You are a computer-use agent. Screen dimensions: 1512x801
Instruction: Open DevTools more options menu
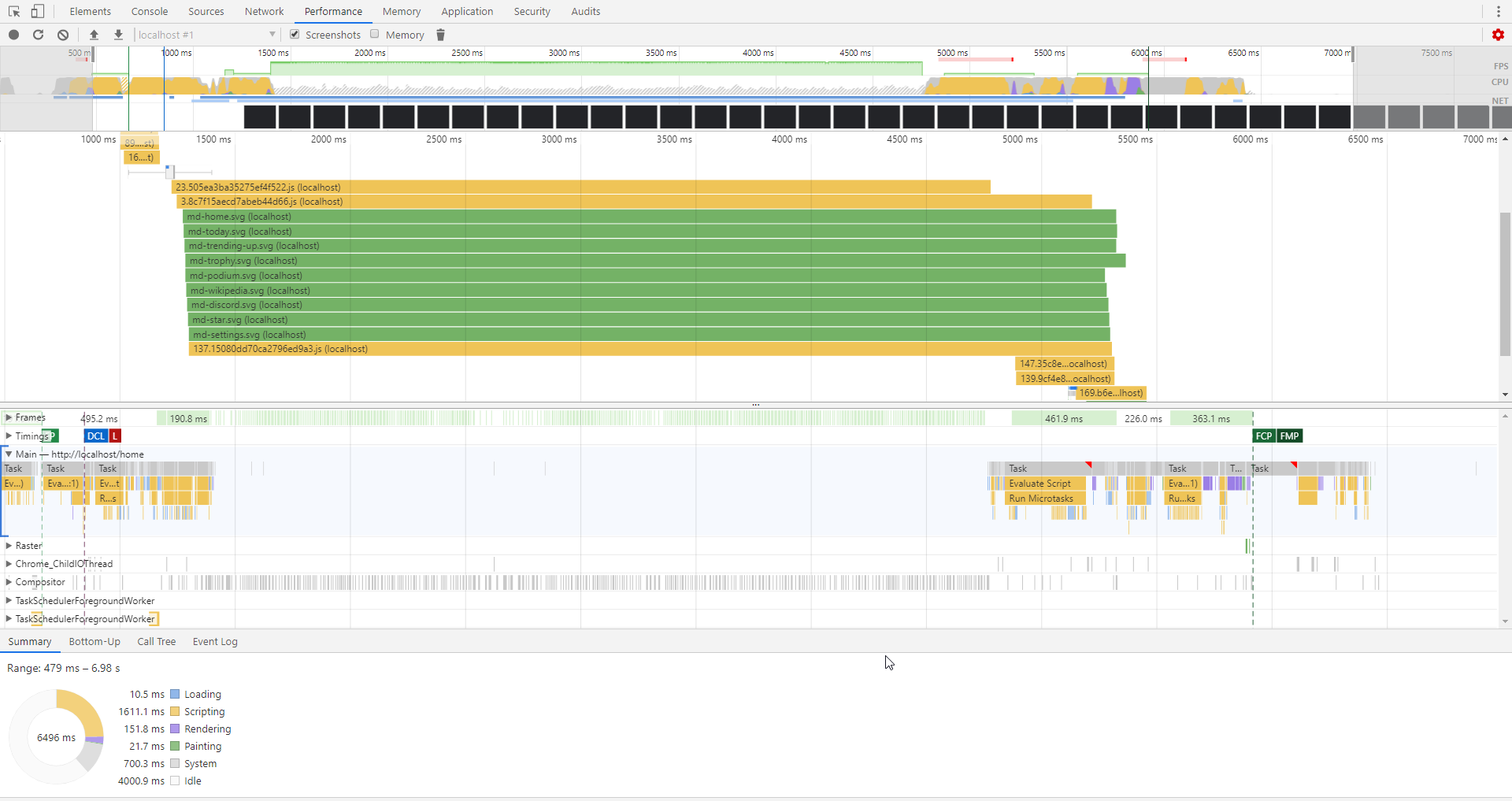pos(1499,11)
